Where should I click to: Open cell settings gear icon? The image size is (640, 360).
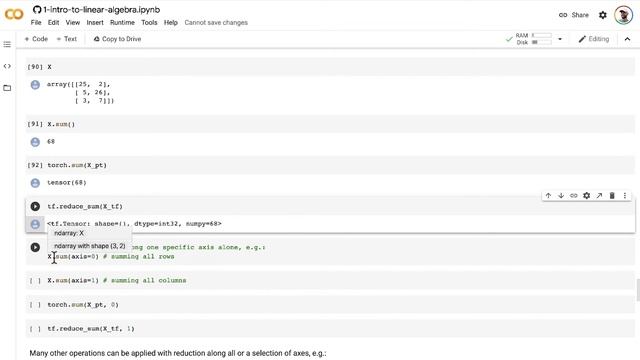tap(587, 196)
